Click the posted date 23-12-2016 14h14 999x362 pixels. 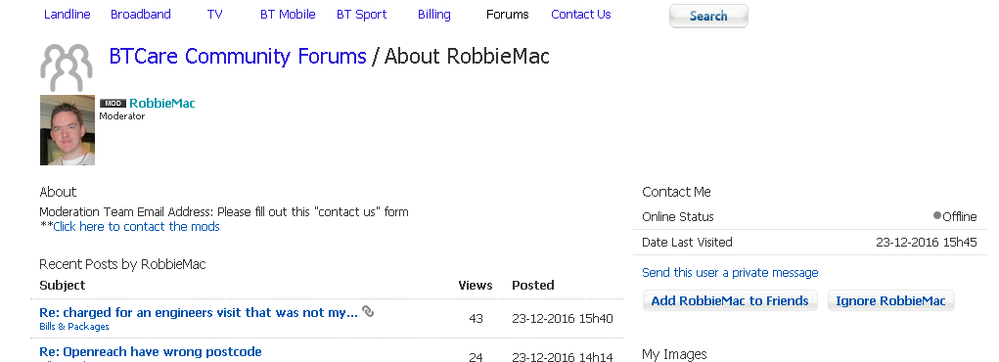click(563, 357)
